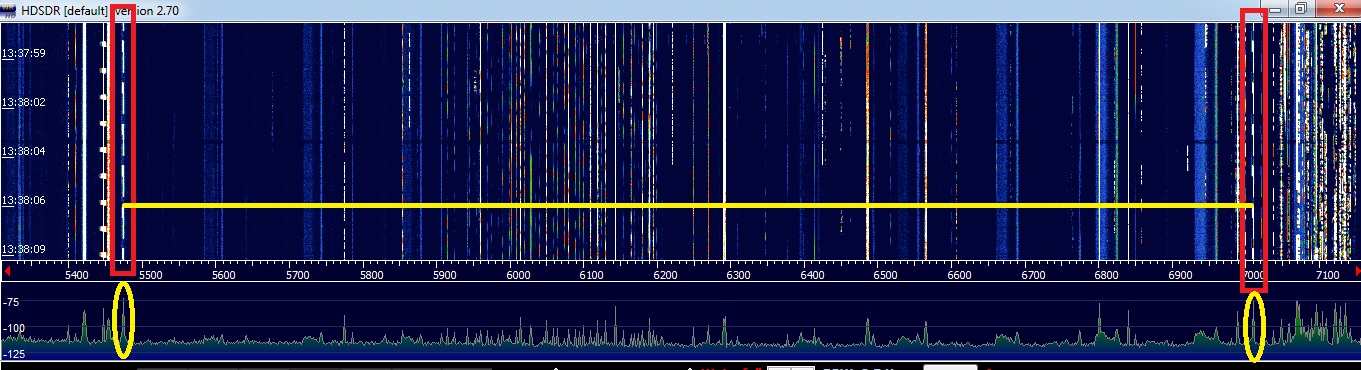Click the spectrum peak circled near 5460

coord(123,320)
